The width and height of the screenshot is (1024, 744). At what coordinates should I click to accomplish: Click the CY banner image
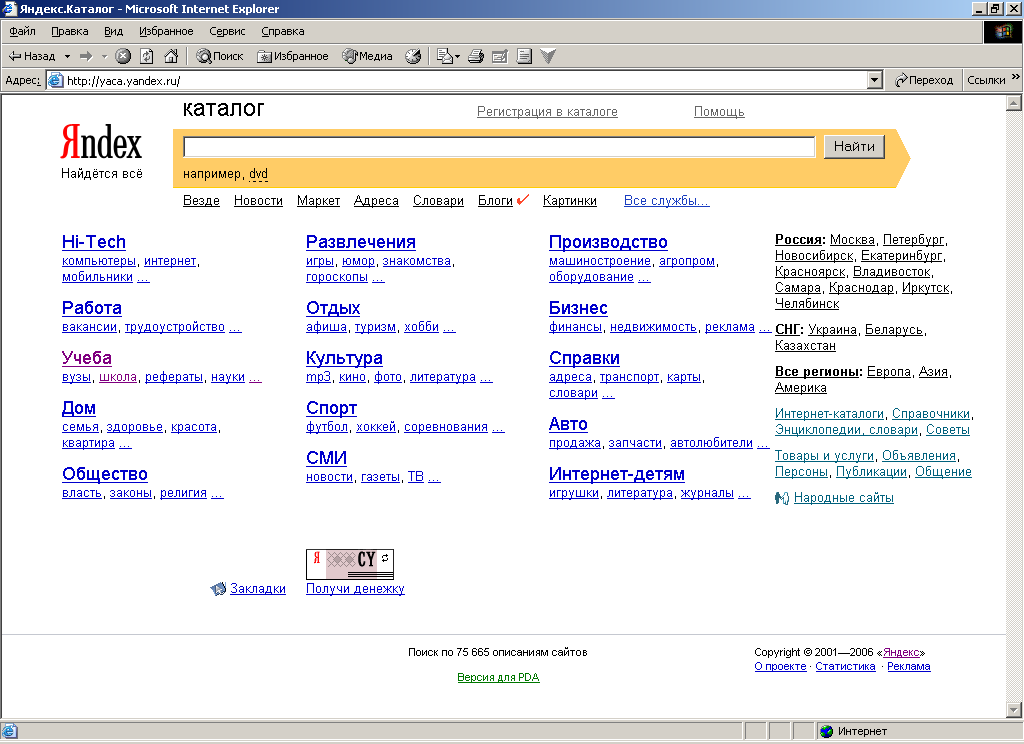(x=350, y=563)
